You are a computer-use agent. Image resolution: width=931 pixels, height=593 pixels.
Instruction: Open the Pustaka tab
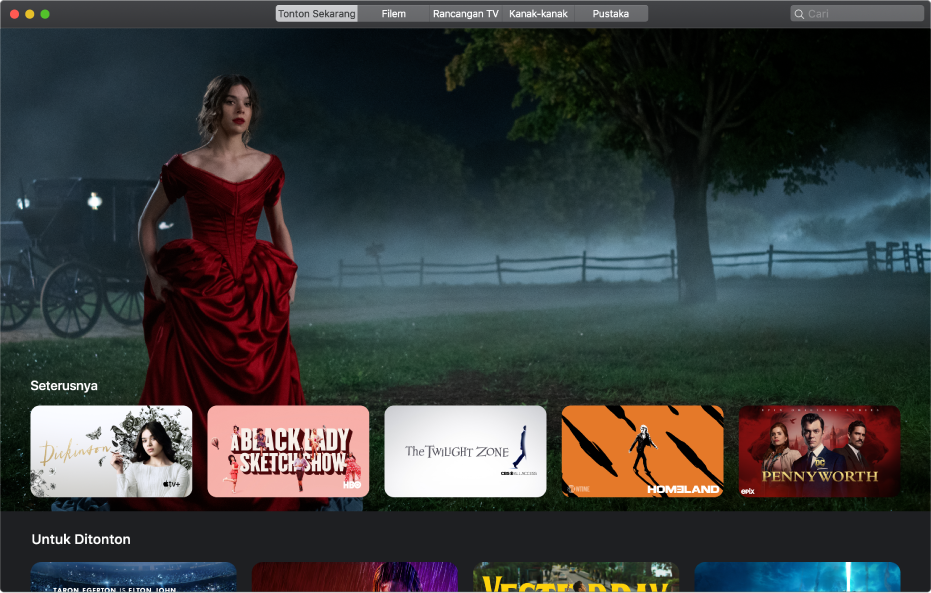tap(610, 14)
